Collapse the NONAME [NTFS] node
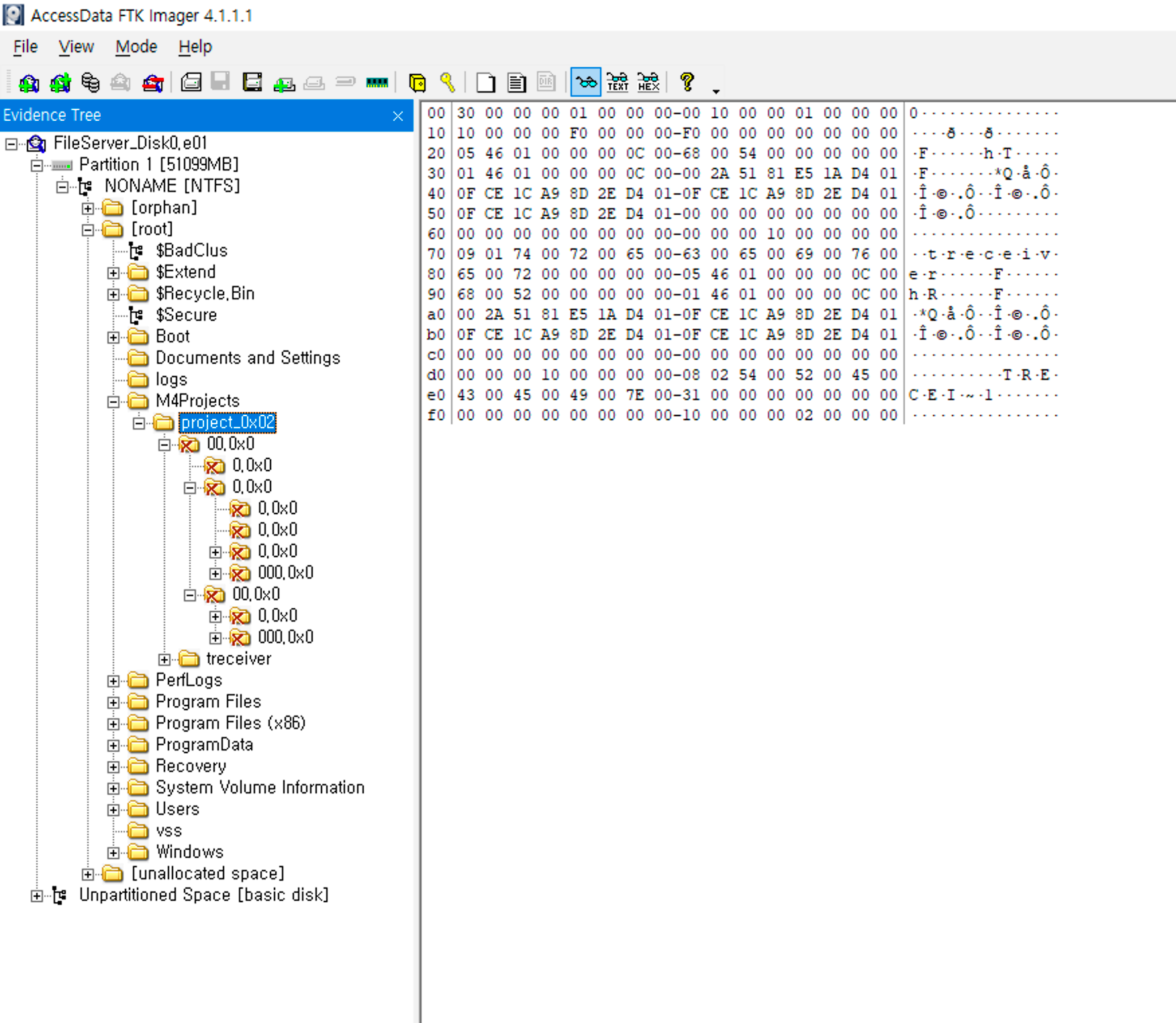The image size is (1176, 1023). 62,187
